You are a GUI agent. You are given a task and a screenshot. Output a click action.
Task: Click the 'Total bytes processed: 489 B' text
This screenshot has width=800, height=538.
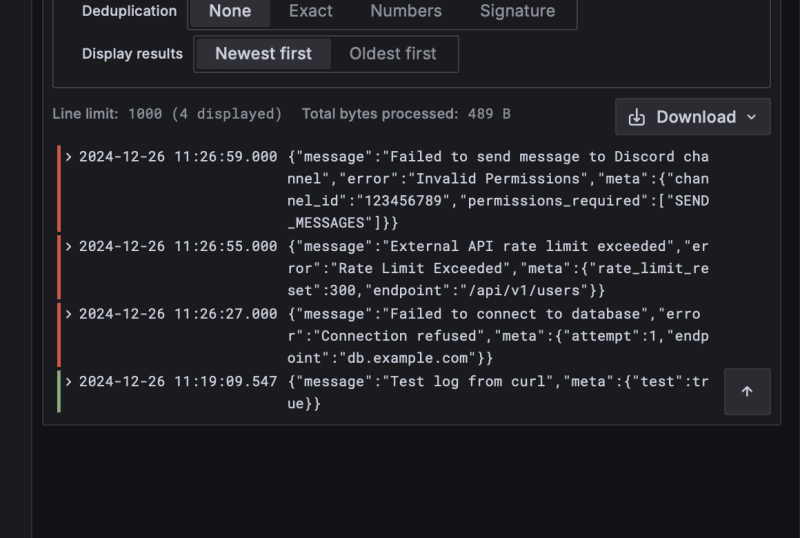[406, 114]
